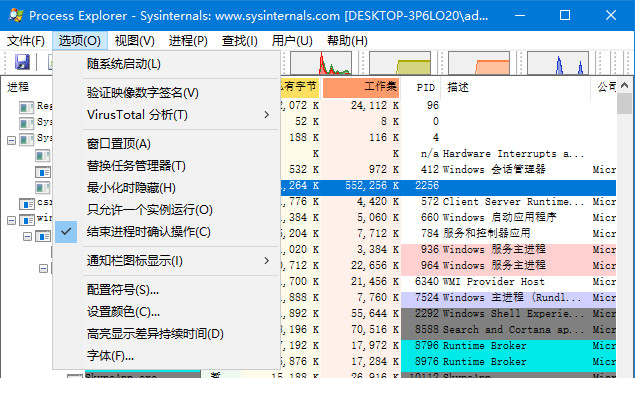The width and height of the screenshot is (635, 393).
Task: Enable 窗口置顶(A) always on top
Action: (x=167, y=144)
